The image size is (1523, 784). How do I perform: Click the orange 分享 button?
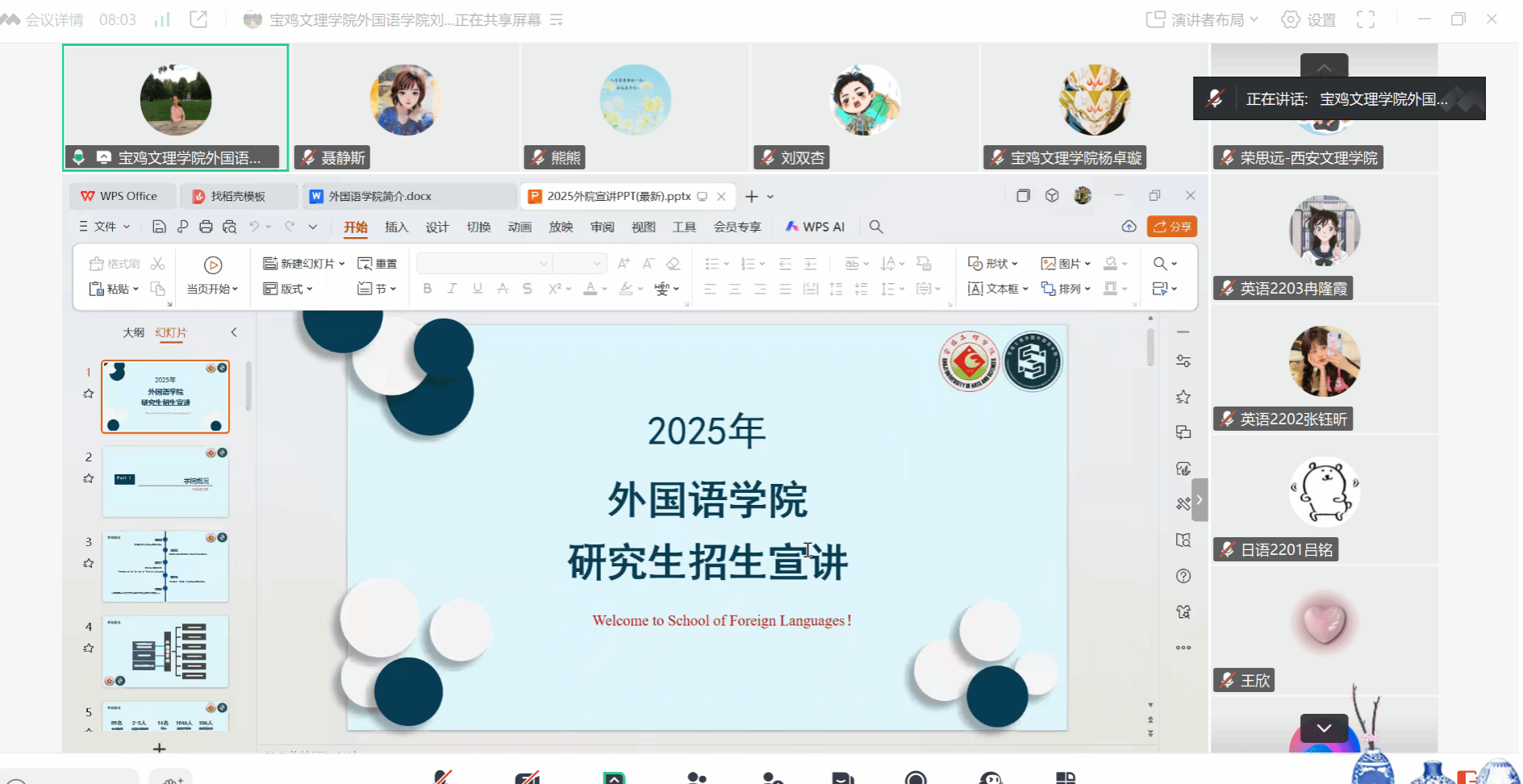tap(1172, 227)
